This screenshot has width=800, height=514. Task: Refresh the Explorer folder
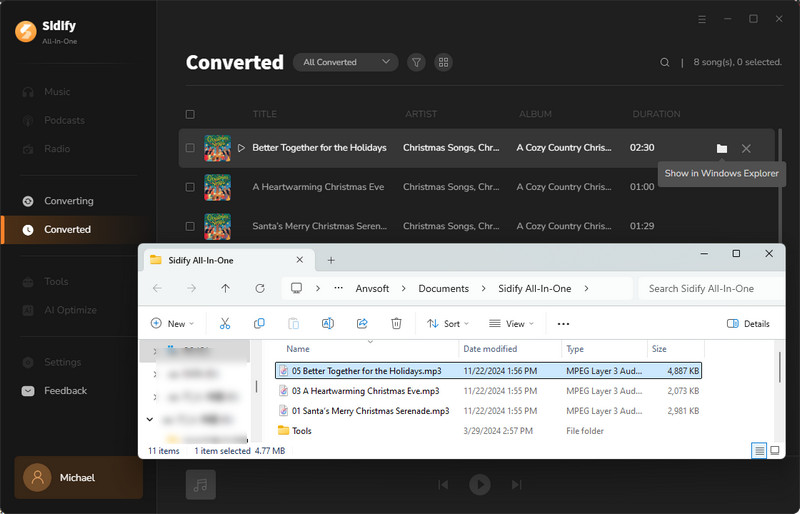coord(260,288)
